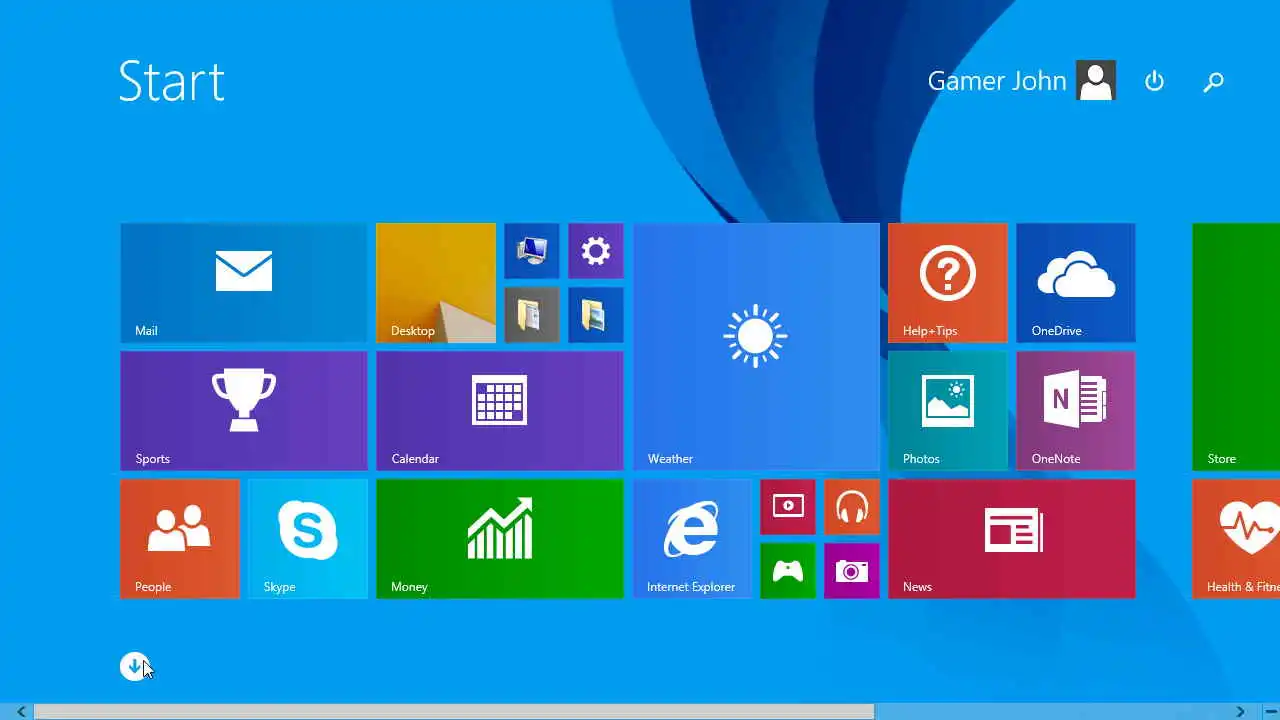Open the Photos tile
This screenshot has width=1280, height=720.
(x=948, y=411)
